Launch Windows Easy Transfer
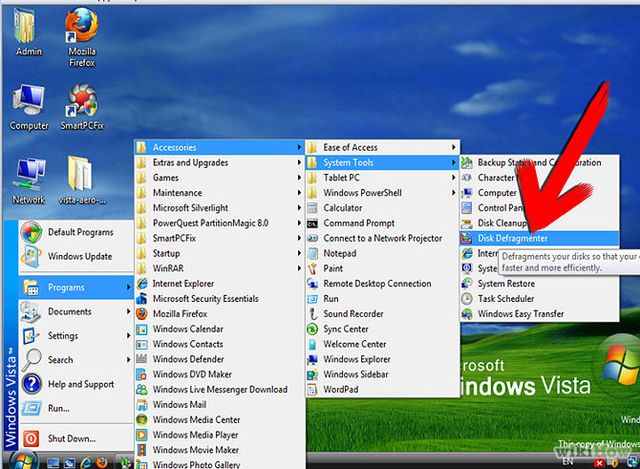This screenshot has width=640, height=469. point(540,314)
